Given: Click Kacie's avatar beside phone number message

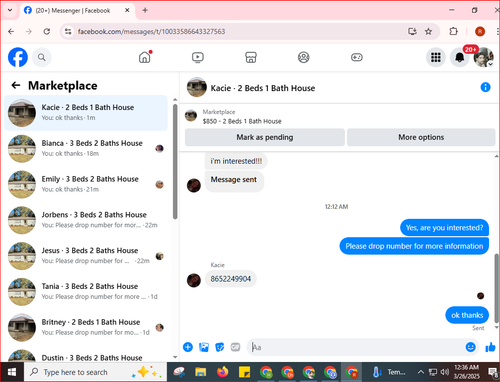Looking at the screenshot, I should [x=194, y=280].
